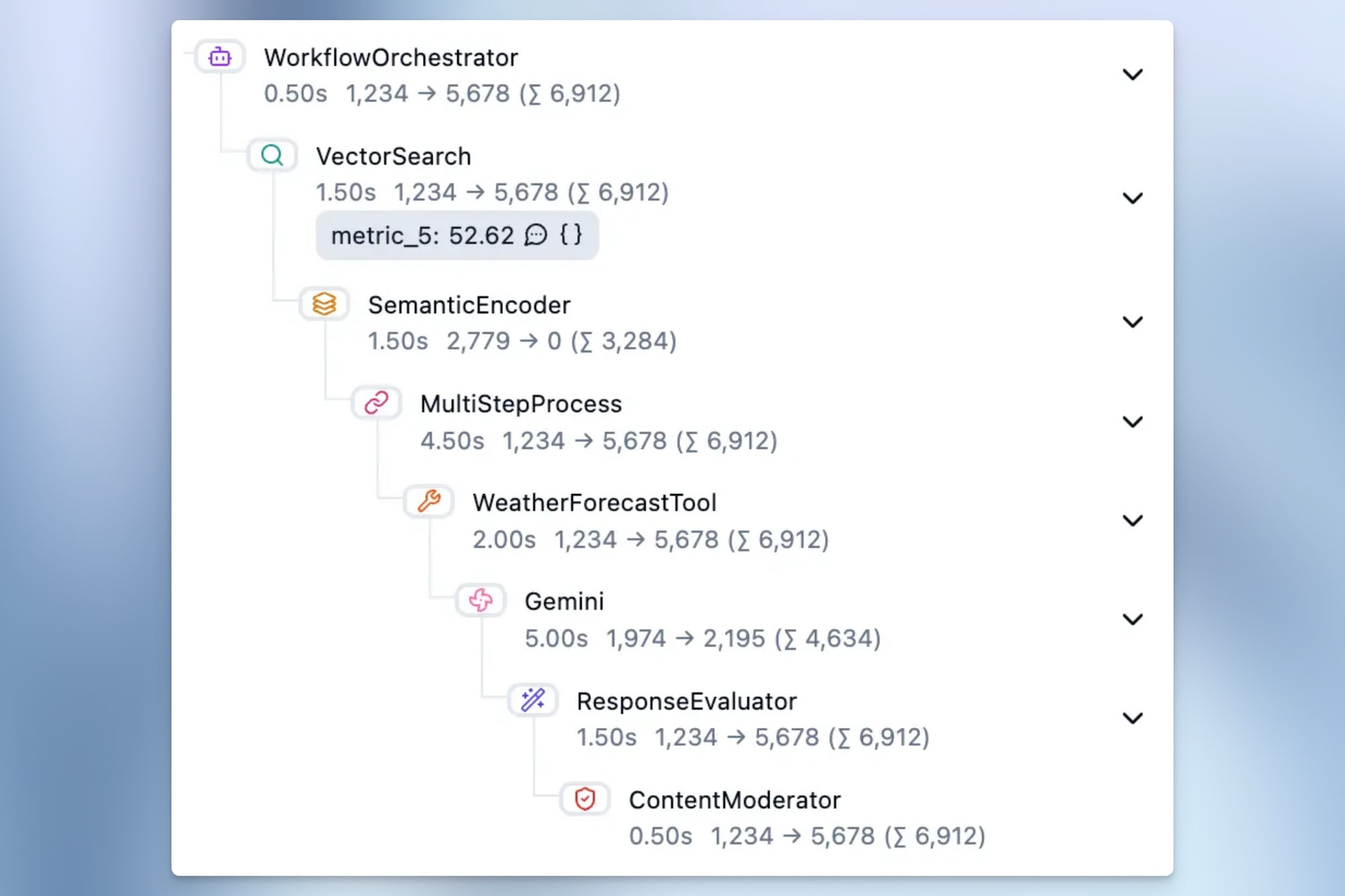
Task: Open the metric_5 comment bubble icon
Action: pyautogui.click(x=536, y=235)
